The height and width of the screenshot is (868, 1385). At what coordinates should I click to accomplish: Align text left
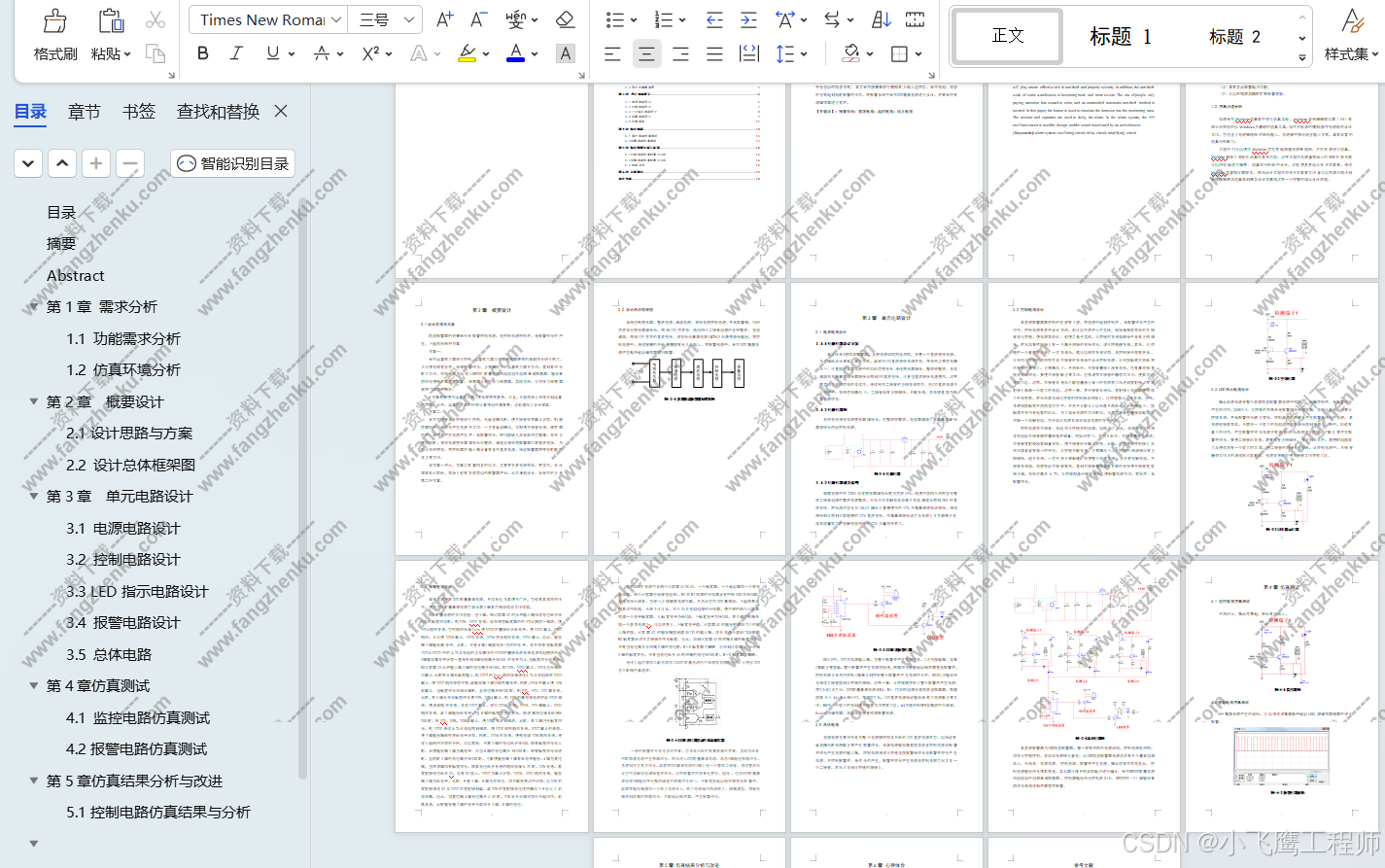(x=612, y=53)
